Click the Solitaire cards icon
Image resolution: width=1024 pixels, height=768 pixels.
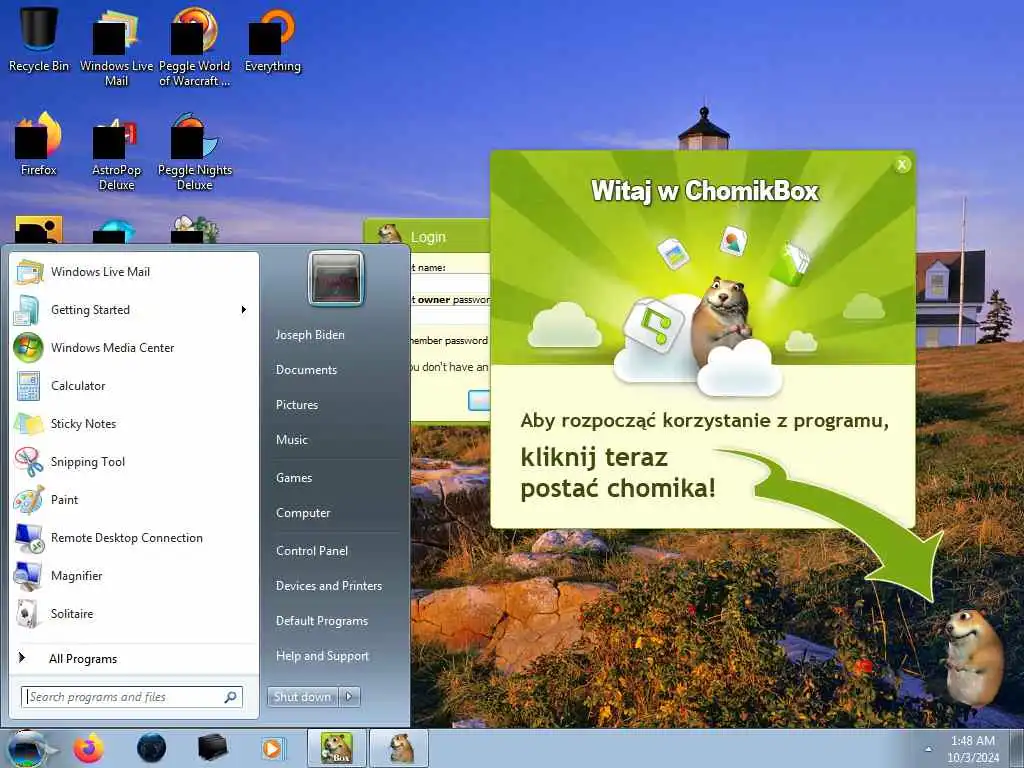click(29, 613)
